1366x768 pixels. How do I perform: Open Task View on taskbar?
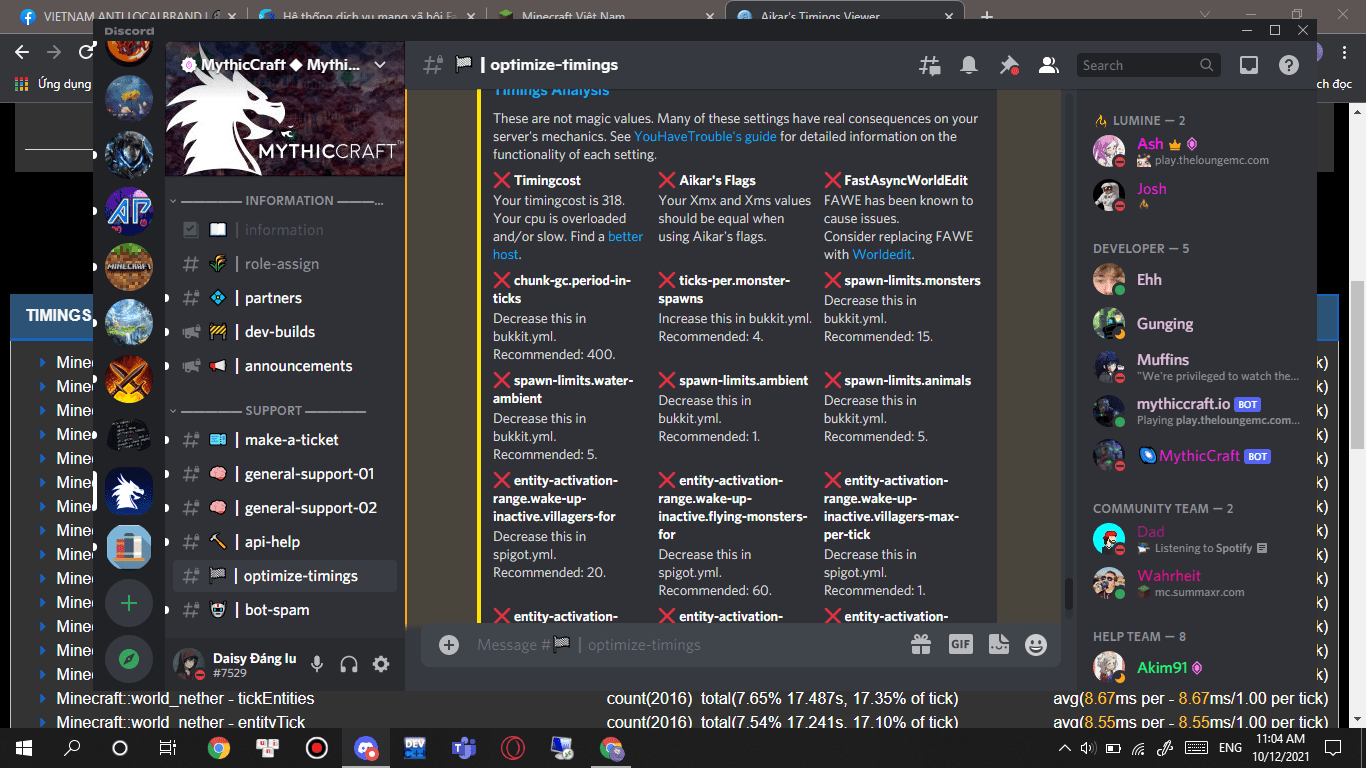click(168, 747)
